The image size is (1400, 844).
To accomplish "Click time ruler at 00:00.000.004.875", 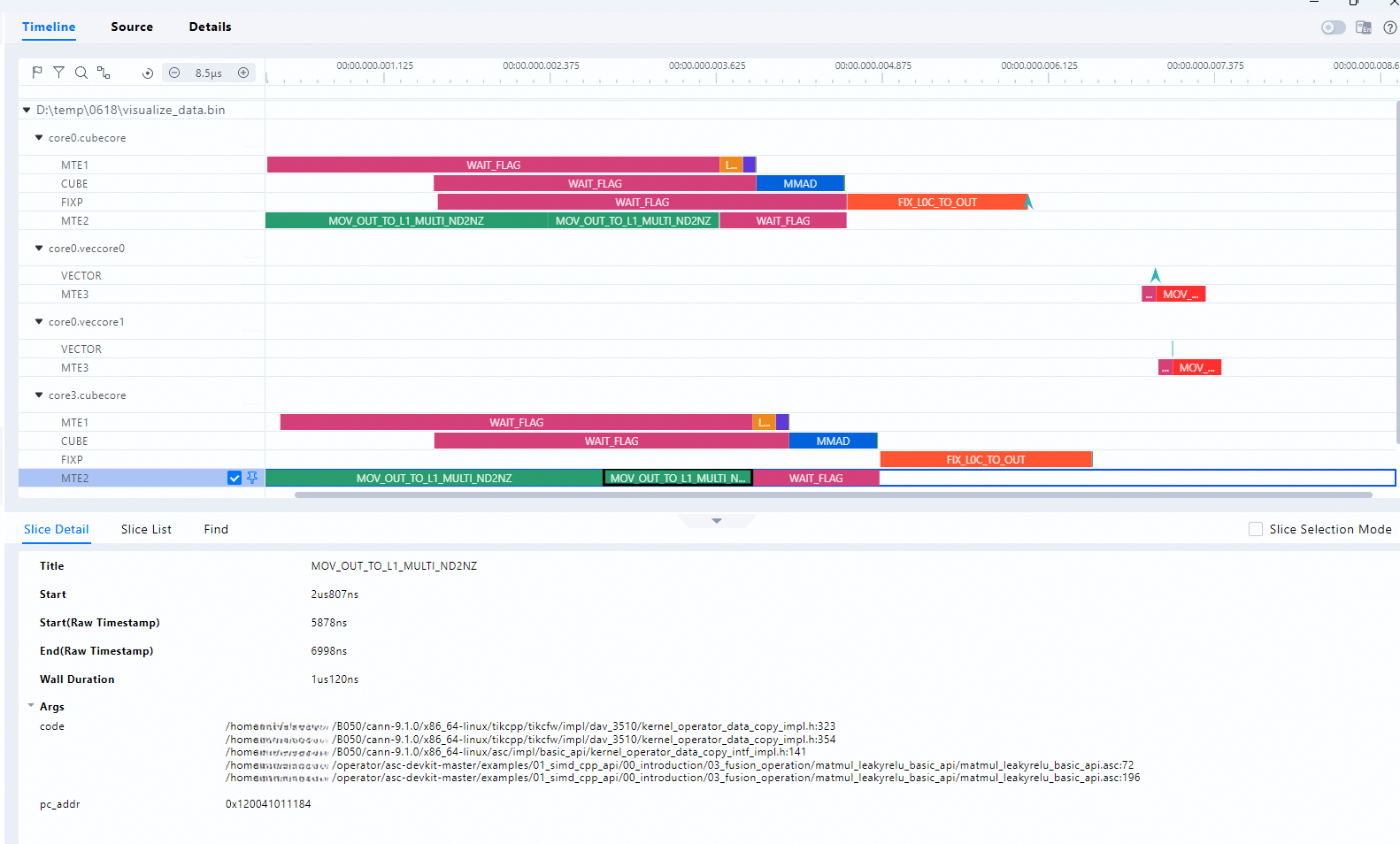I will point(873,65).
